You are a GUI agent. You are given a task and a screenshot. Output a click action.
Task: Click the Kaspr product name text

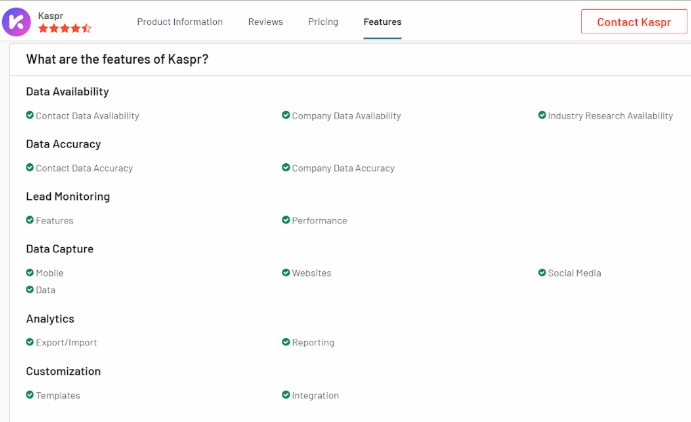coord(50,16)
